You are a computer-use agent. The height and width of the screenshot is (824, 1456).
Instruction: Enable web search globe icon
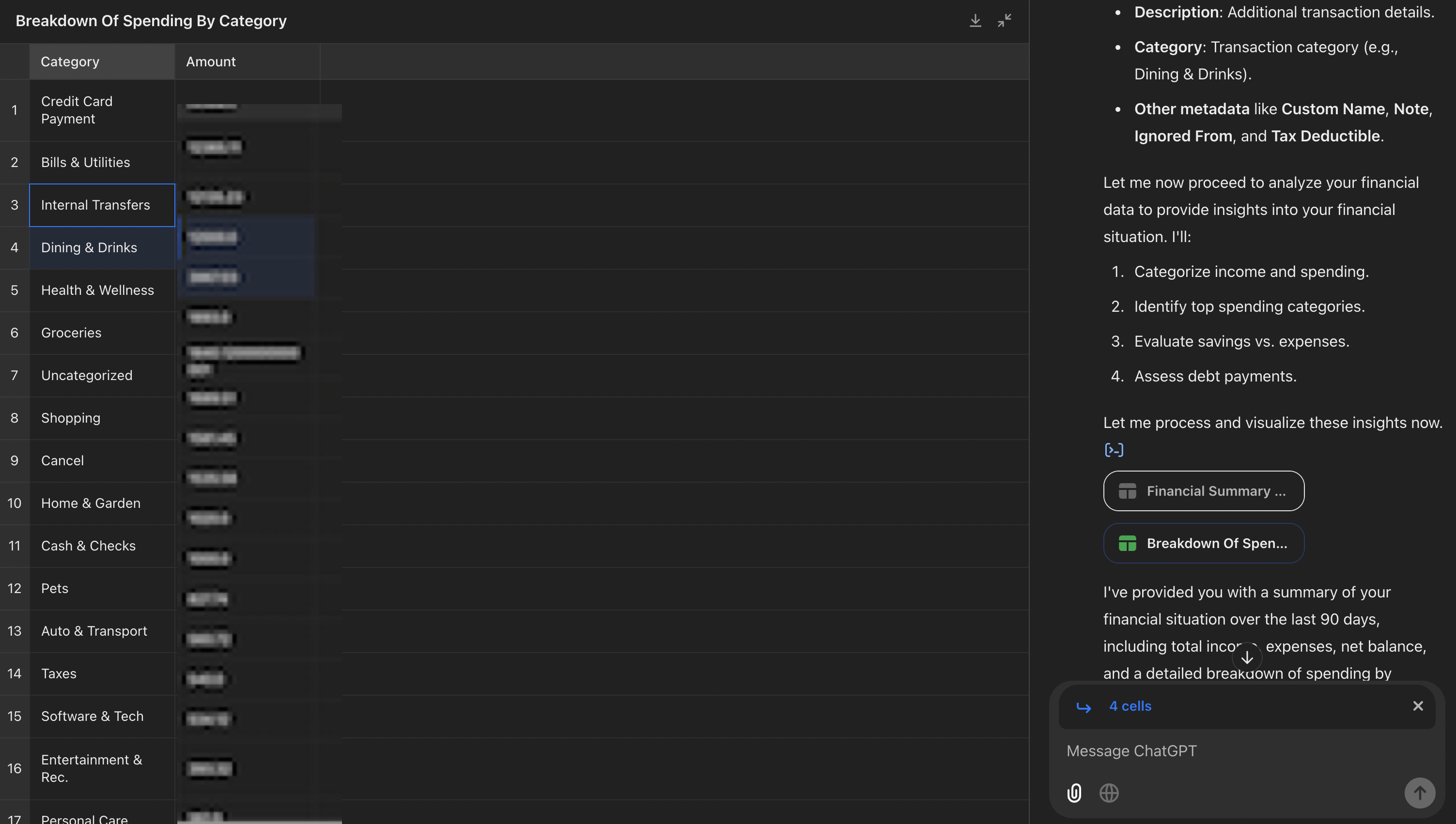coord(1108,793)
